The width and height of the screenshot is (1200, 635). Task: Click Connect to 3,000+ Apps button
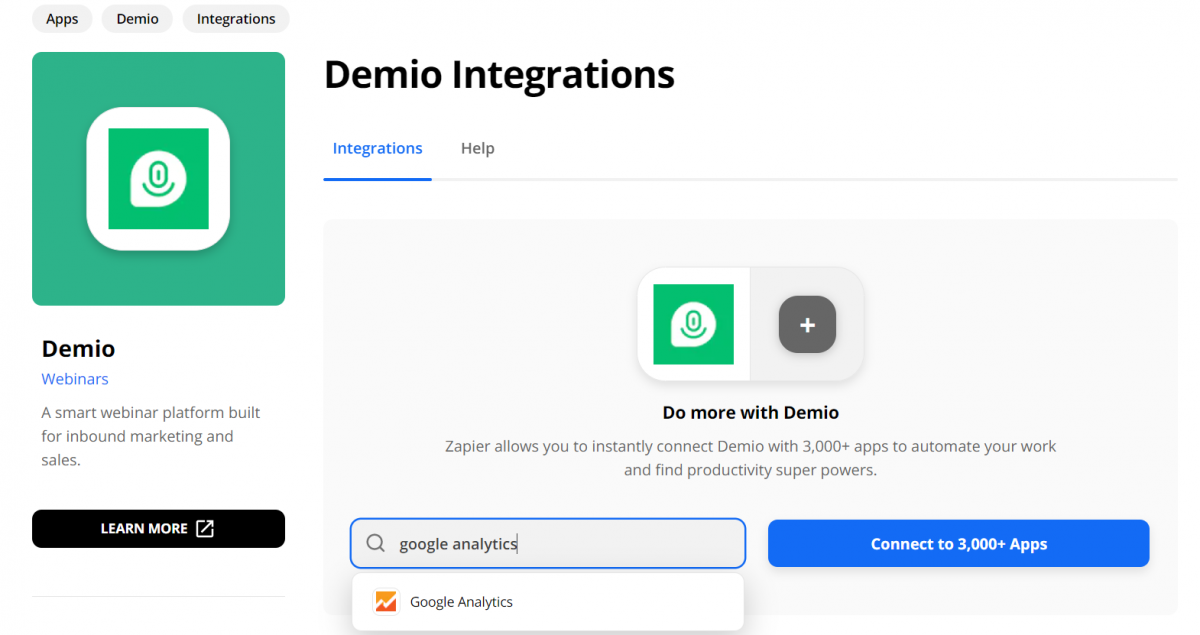(x=958, y=544)
